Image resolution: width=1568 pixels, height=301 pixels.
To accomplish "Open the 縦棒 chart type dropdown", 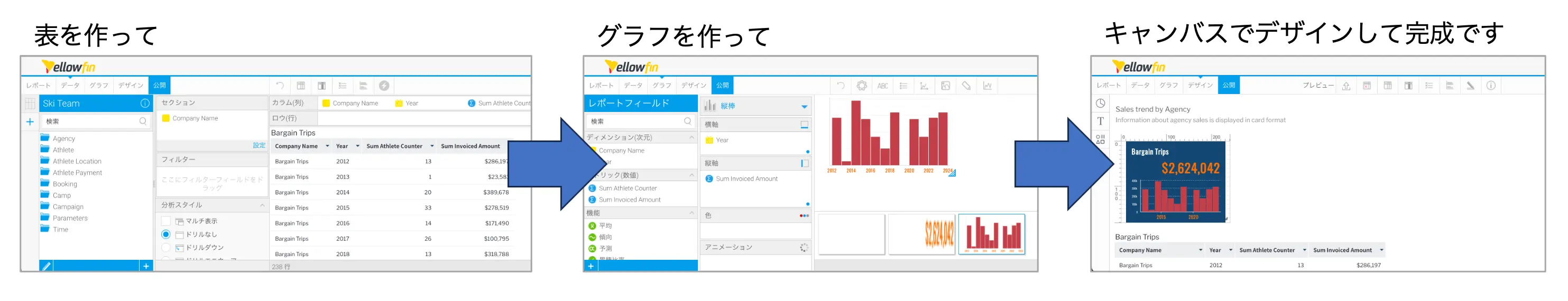I will (804, 107).
